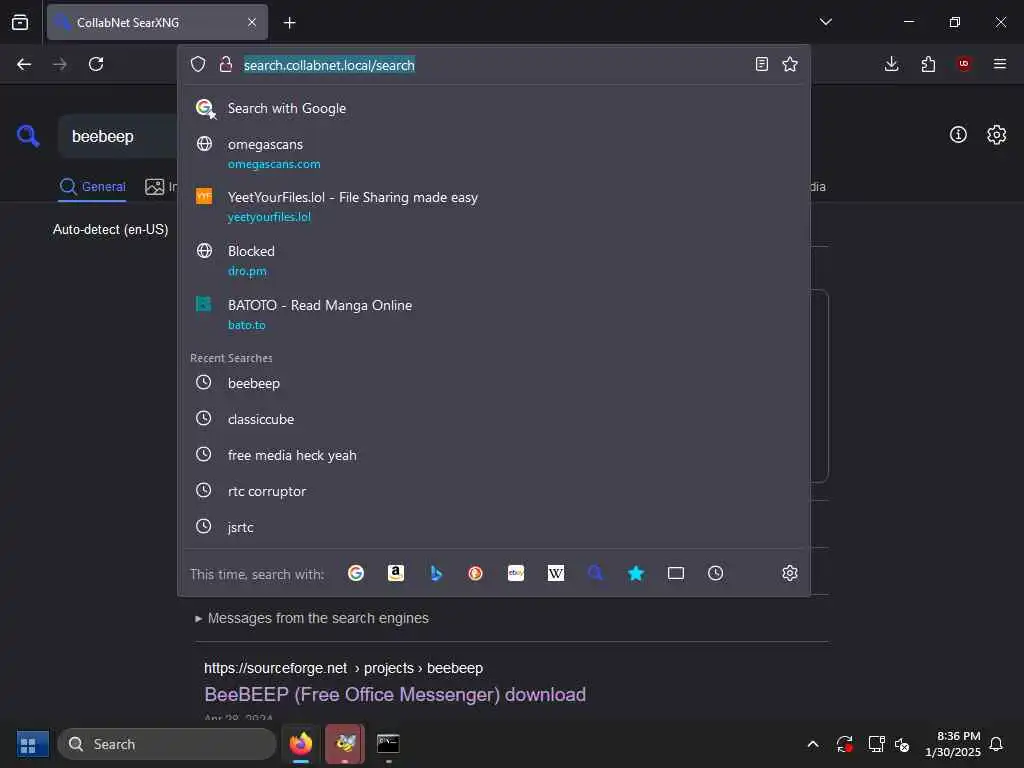Select recent search beebeep
1024x768 pixels.
pos(494,383)
